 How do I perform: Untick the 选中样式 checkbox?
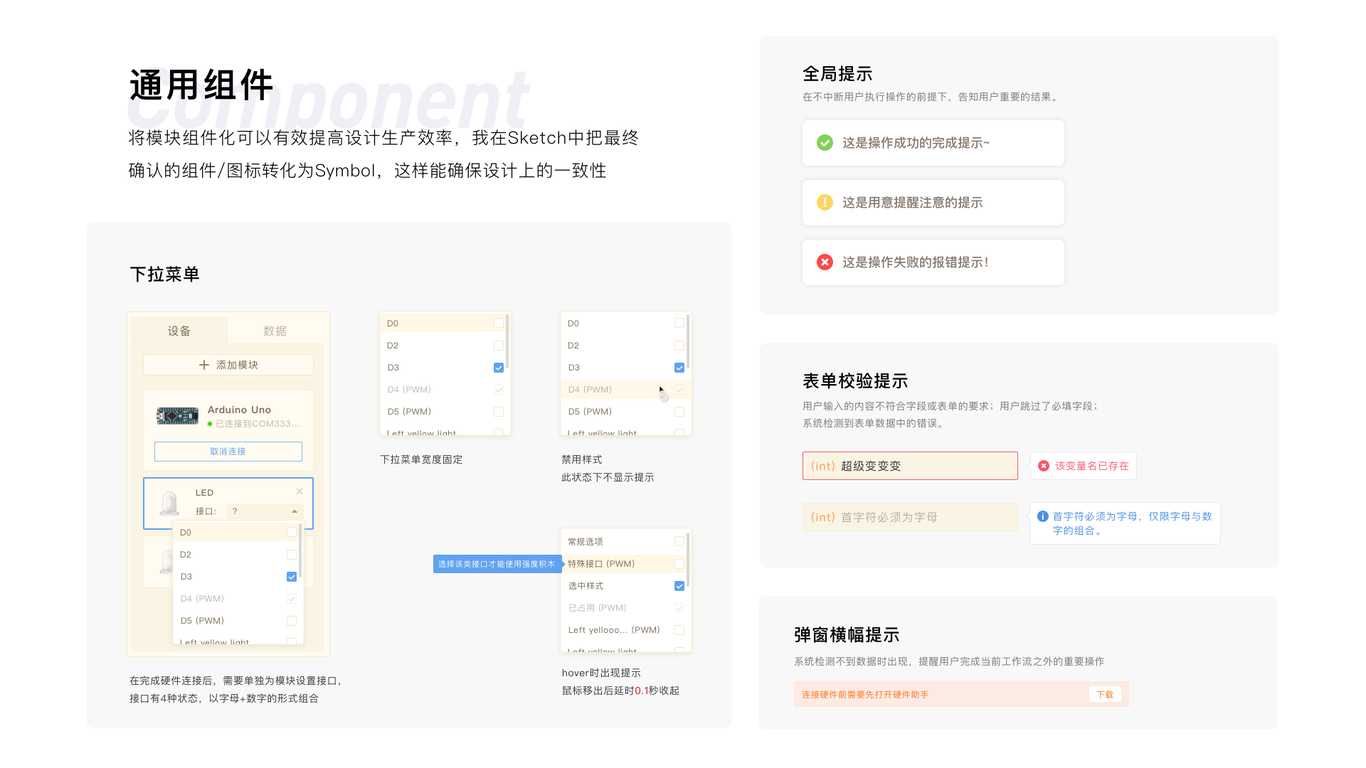[679, 585]
